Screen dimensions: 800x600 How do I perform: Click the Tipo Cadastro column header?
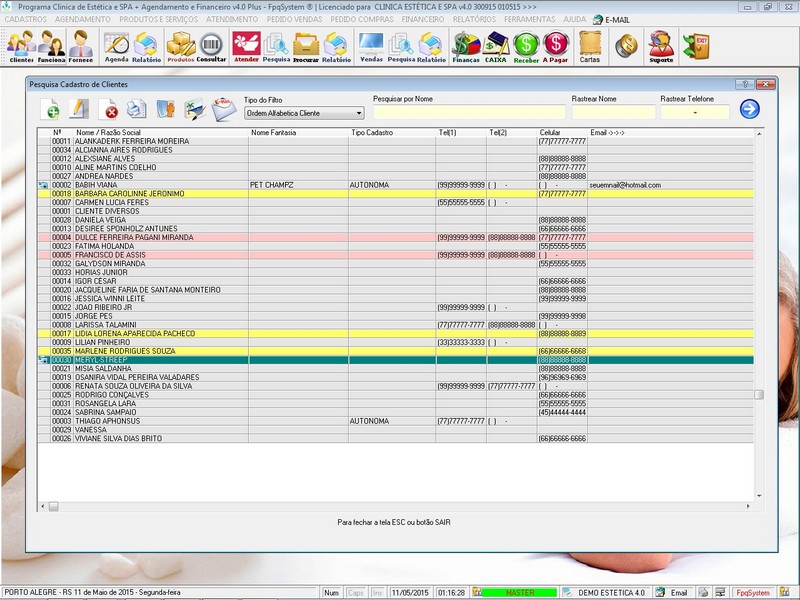pos(372,133)
